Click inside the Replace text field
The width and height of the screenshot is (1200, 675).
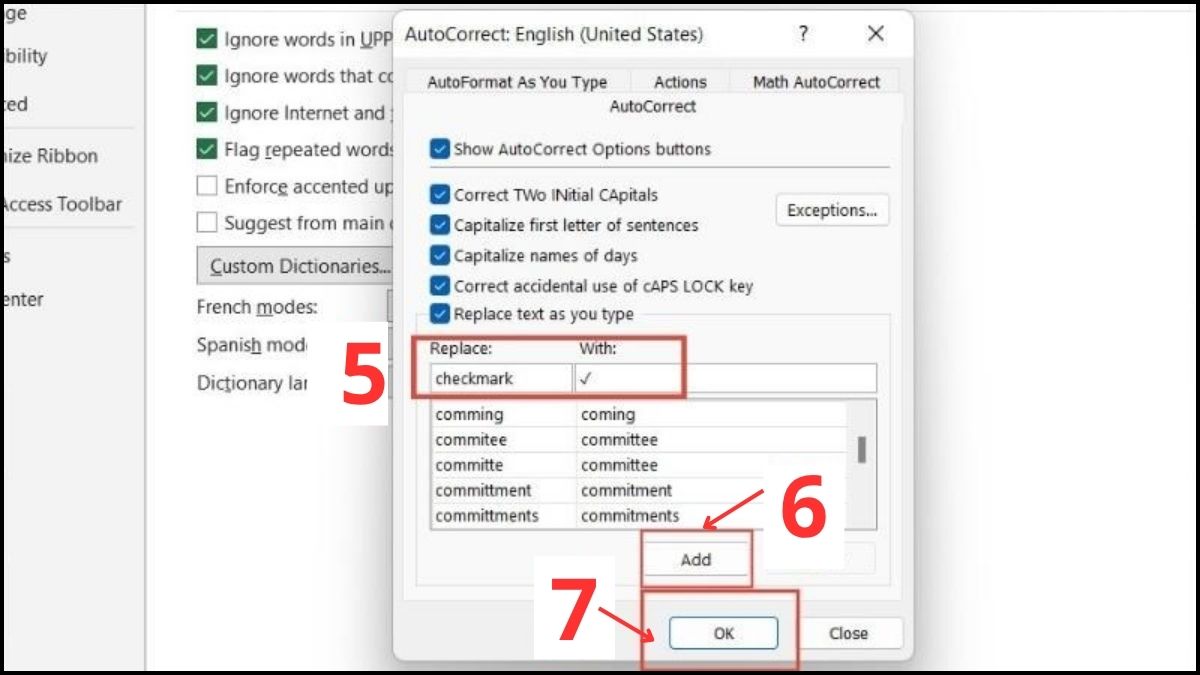pos(500,378)
